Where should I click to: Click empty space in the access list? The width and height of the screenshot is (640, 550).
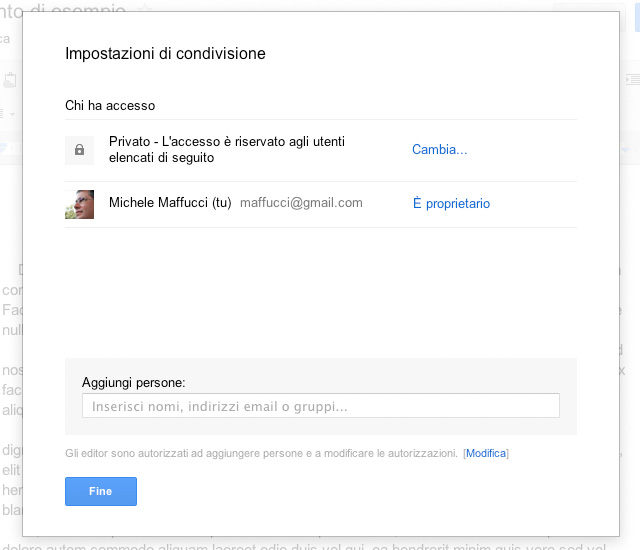[x=320, y=290]
